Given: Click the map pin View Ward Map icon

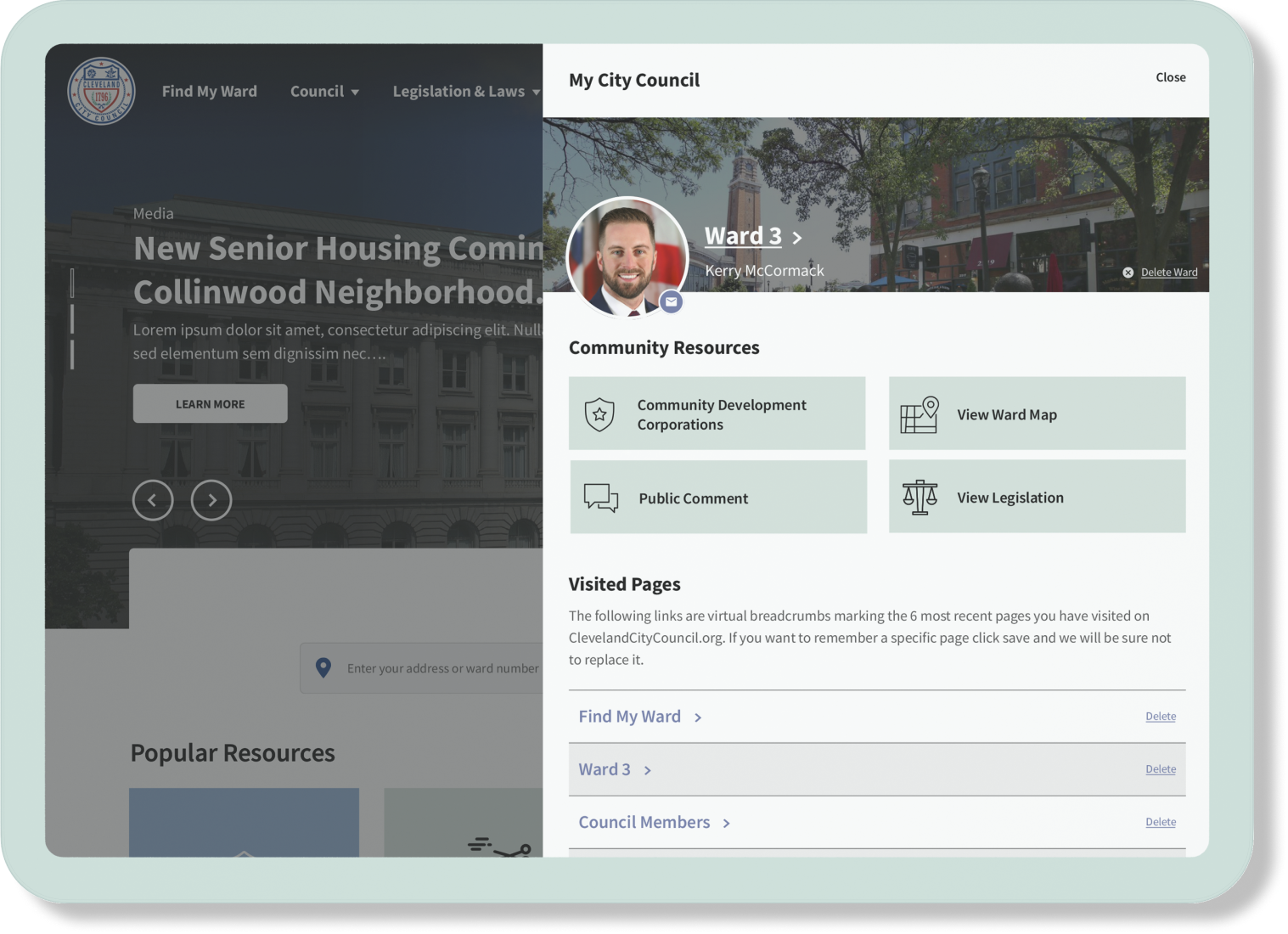Looking at the screenshot, I should click(919, 414).
